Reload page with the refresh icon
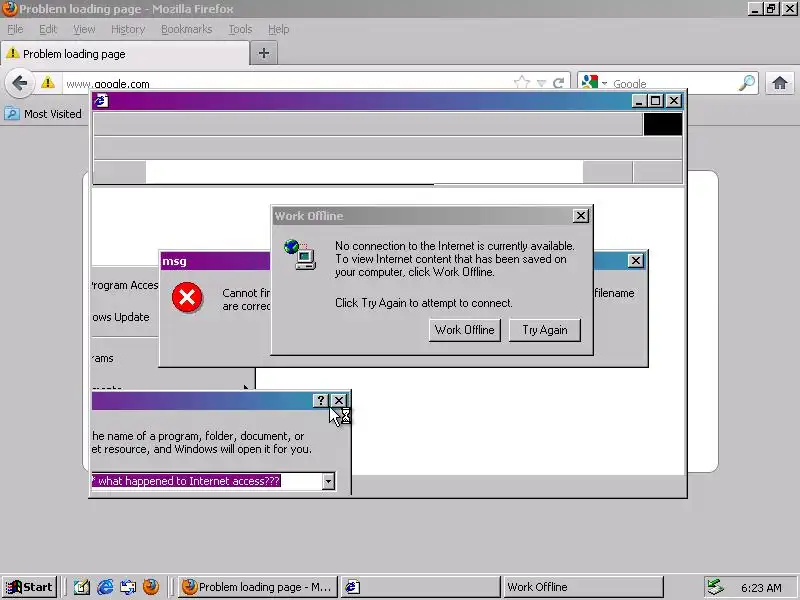800x600 pixels. coord(559,83)
